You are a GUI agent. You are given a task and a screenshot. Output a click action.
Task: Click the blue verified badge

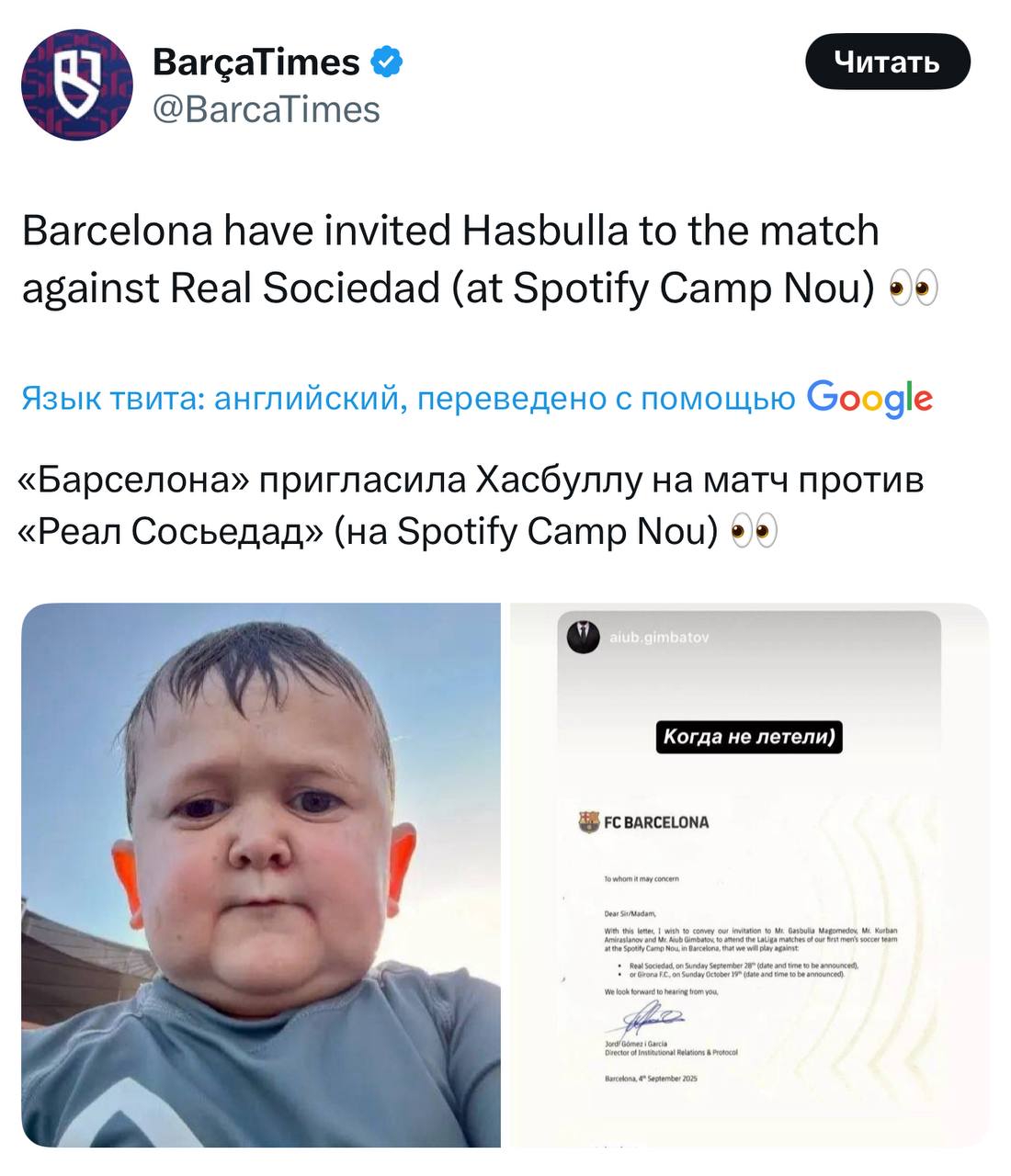[x=386, y=62]
